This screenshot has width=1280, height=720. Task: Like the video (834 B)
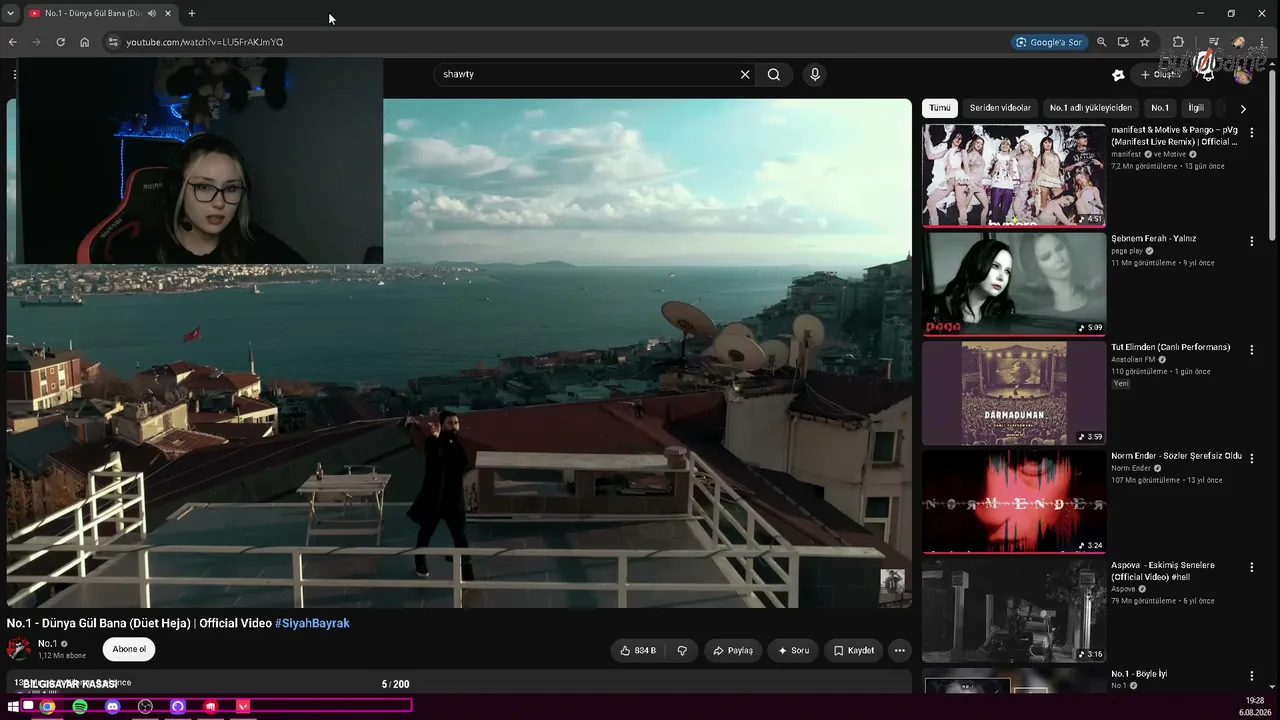pos(638,650)
